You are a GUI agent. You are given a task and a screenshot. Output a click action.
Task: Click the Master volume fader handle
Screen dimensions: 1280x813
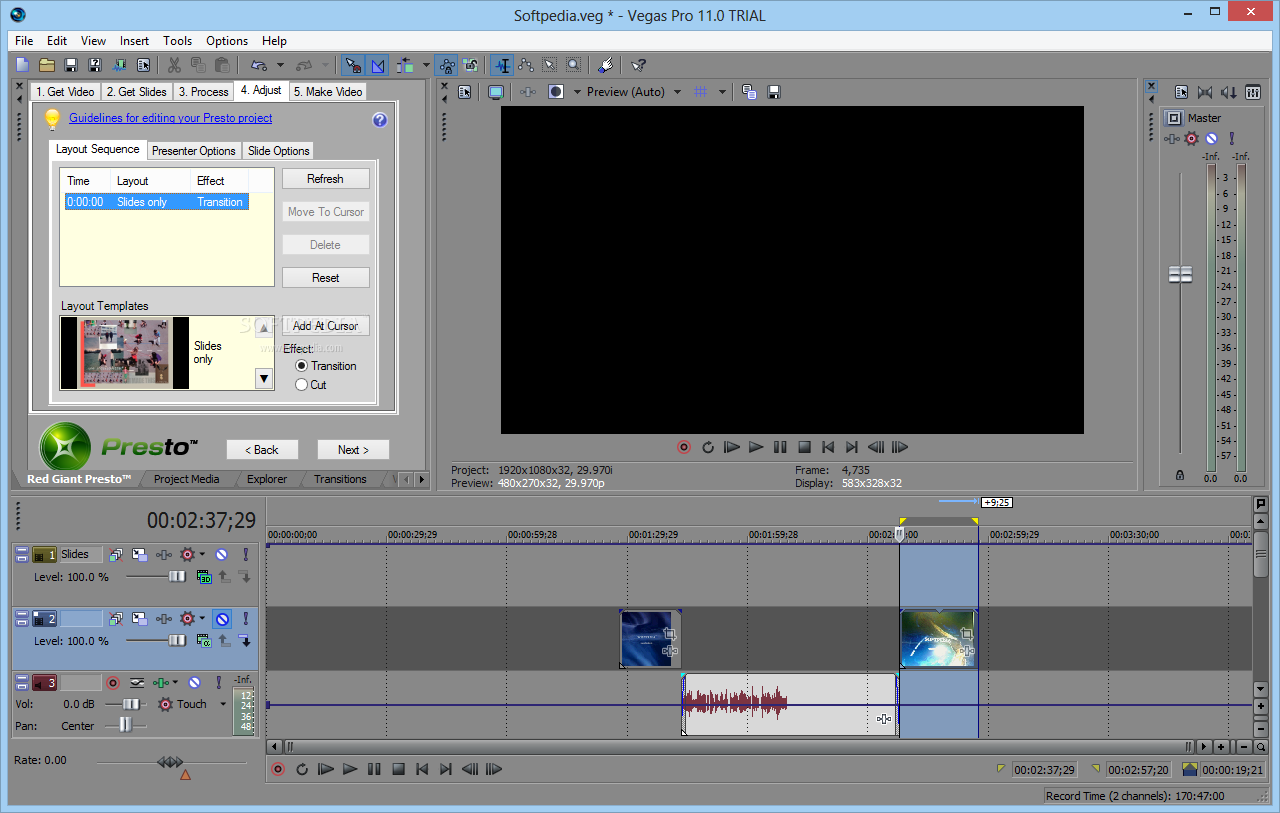1181,274
